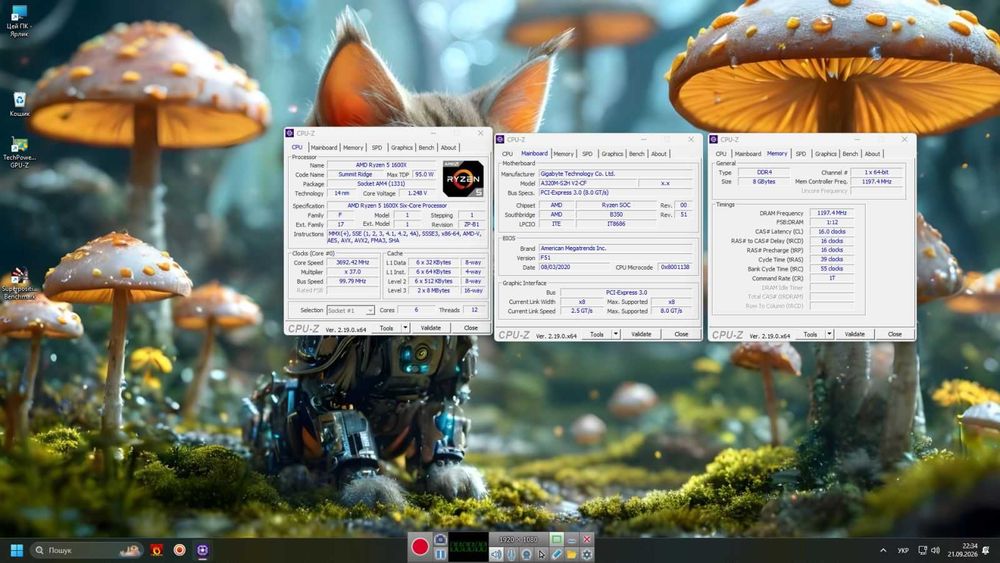Open the red flame app on taskbar
The image size is (1000, 563).
click(x=157, y=550)
